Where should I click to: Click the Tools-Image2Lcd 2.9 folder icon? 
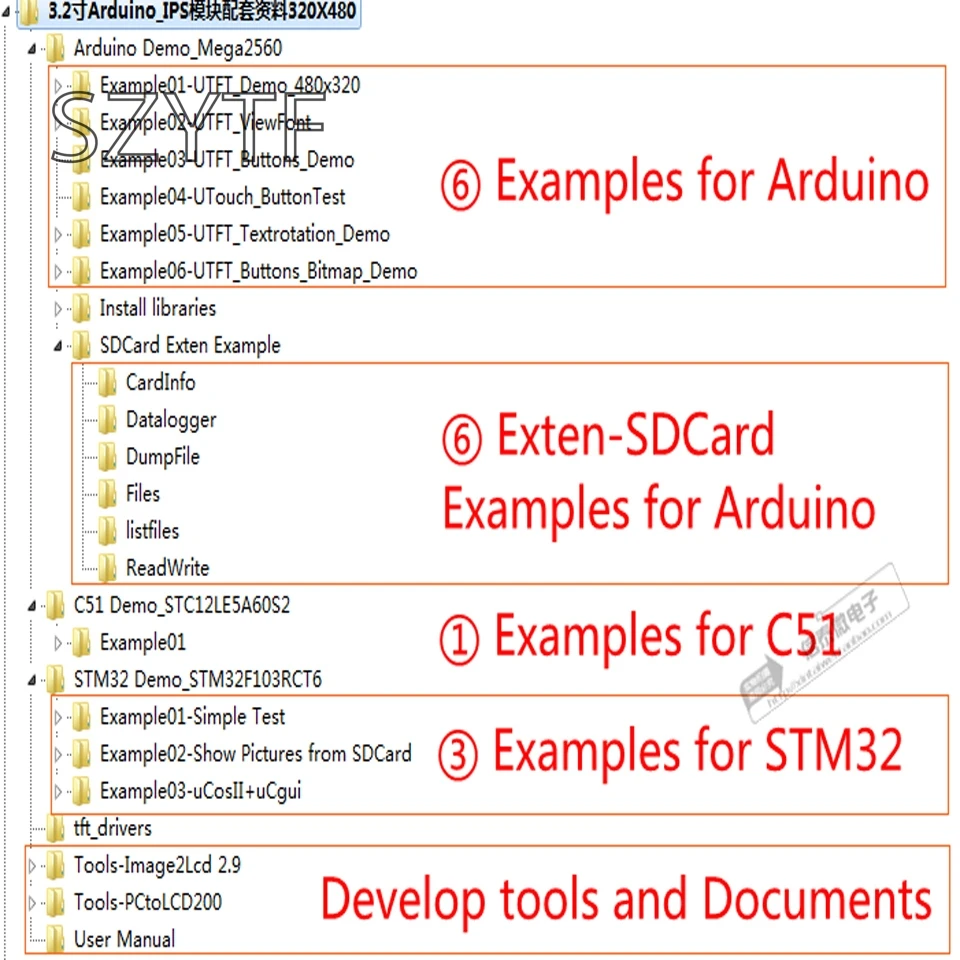[55, 865]
